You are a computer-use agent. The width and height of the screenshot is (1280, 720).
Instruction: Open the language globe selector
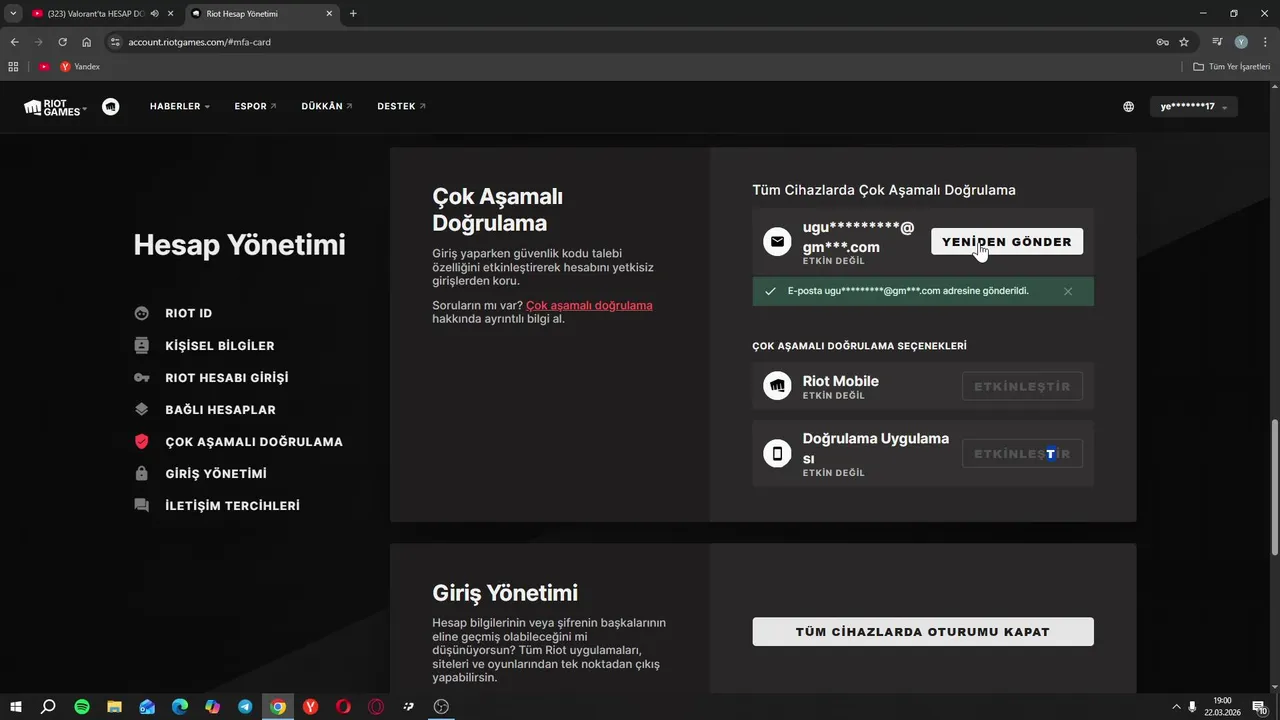click(1129, 106)
